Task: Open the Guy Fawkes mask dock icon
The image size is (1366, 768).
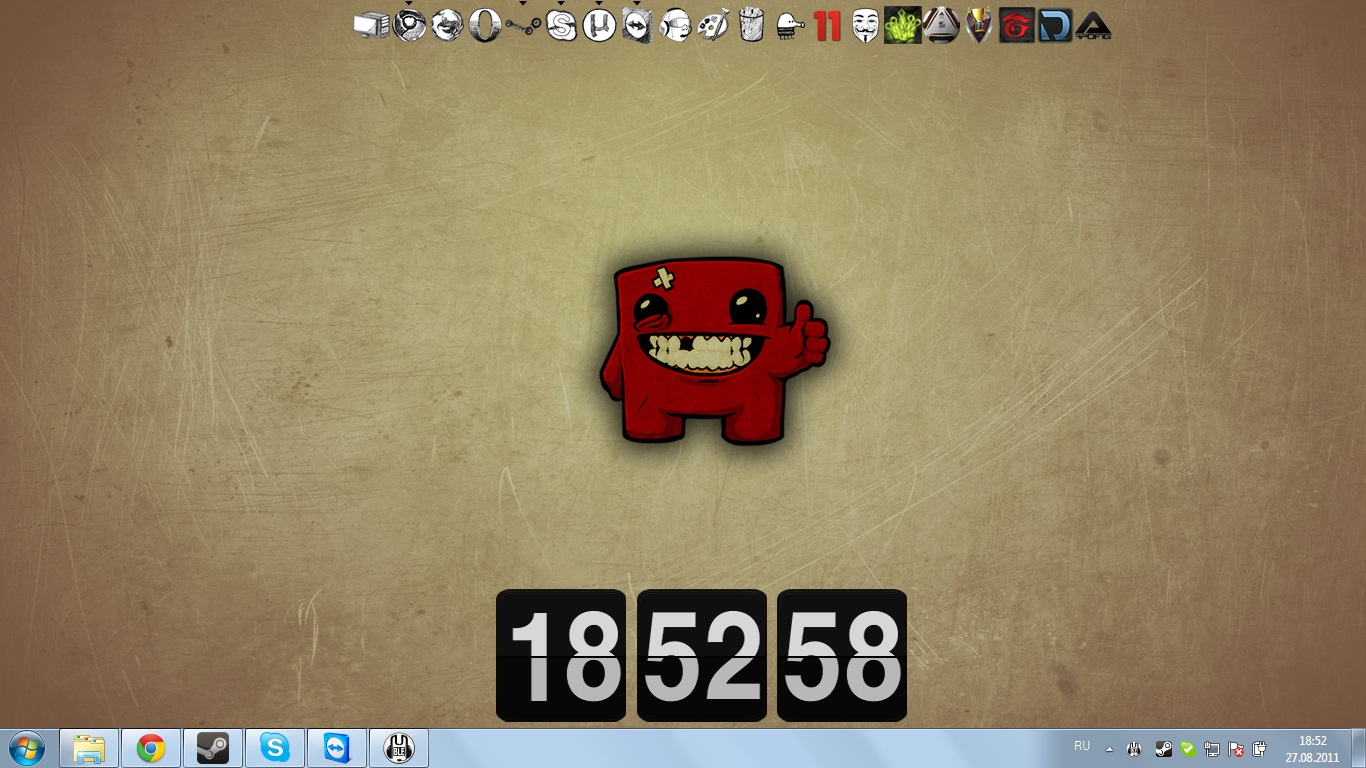Action: pos(865,25)
